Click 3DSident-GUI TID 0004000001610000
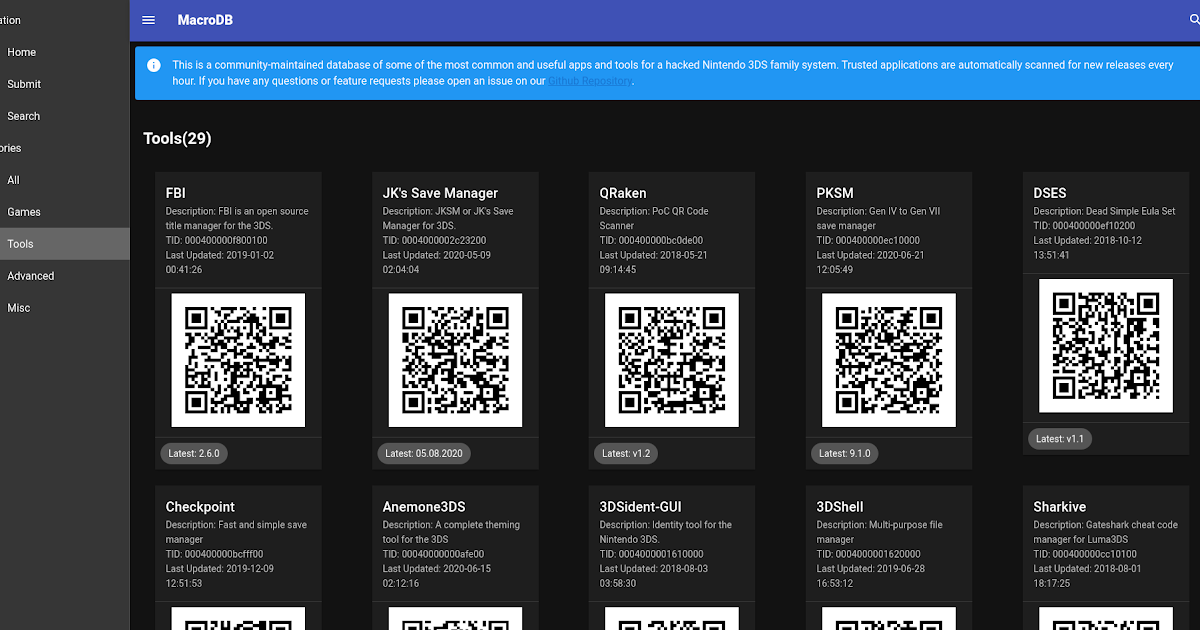This screenshot has height=630, width=1200. click(652, 554)
